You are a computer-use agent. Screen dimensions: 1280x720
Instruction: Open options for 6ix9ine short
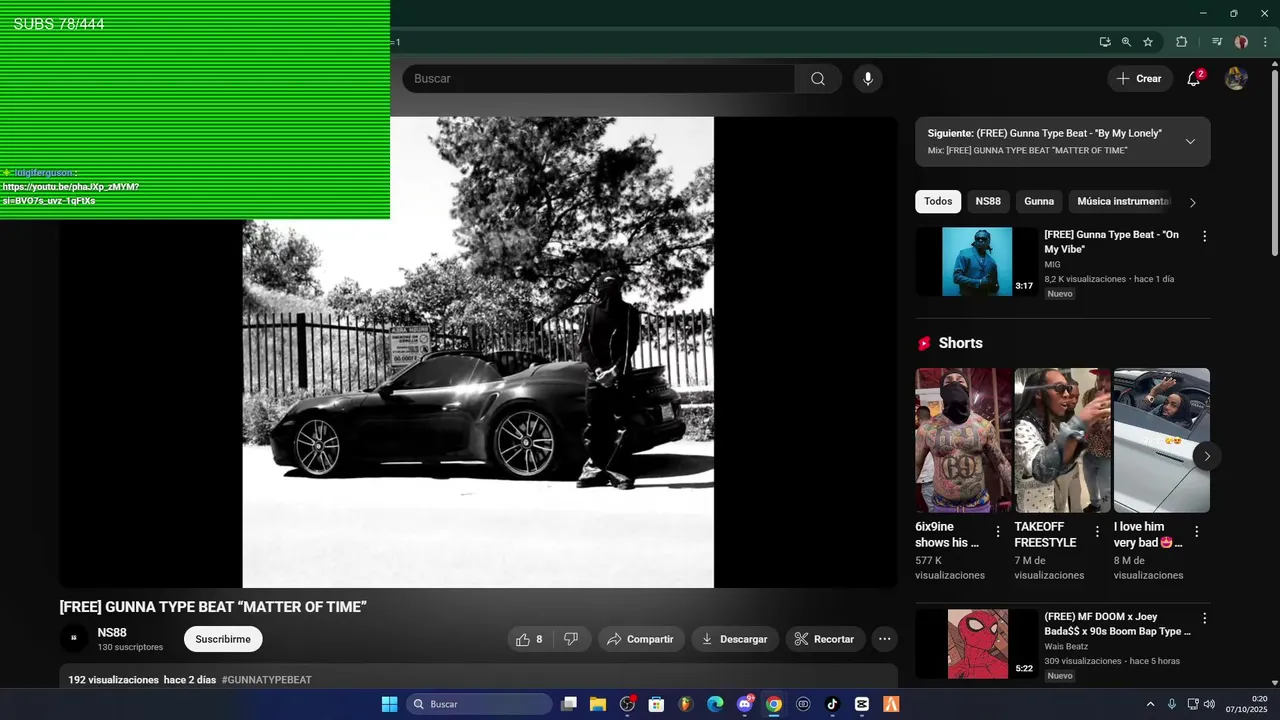[997, 532]
